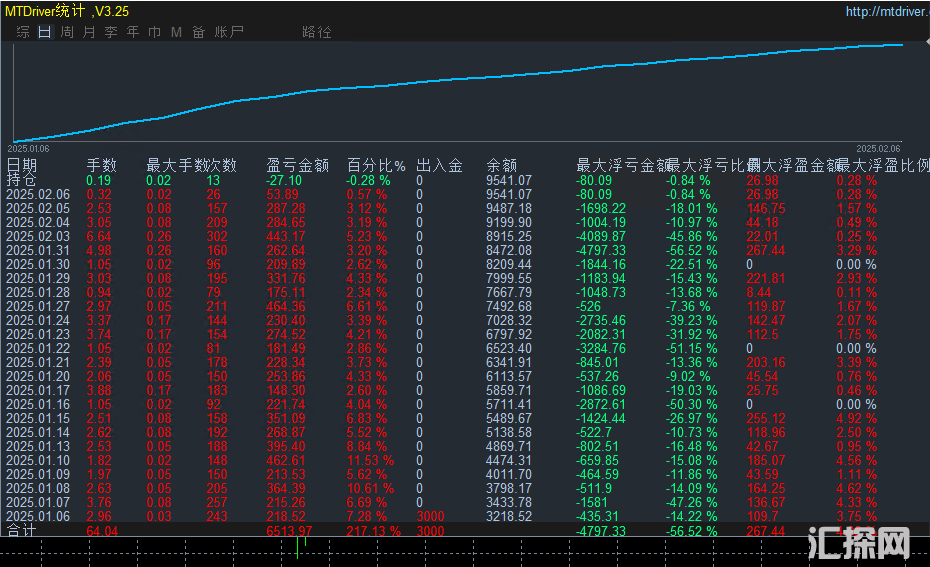Select the 日 daily statistics tab
This screenshot has width=930, height=567.
[x=44, y=32]
